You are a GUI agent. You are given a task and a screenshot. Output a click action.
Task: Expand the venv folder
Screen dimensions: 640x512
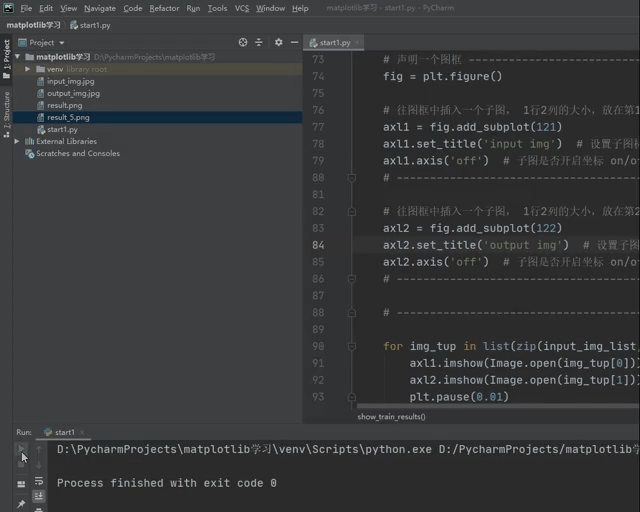pos(27,69)
